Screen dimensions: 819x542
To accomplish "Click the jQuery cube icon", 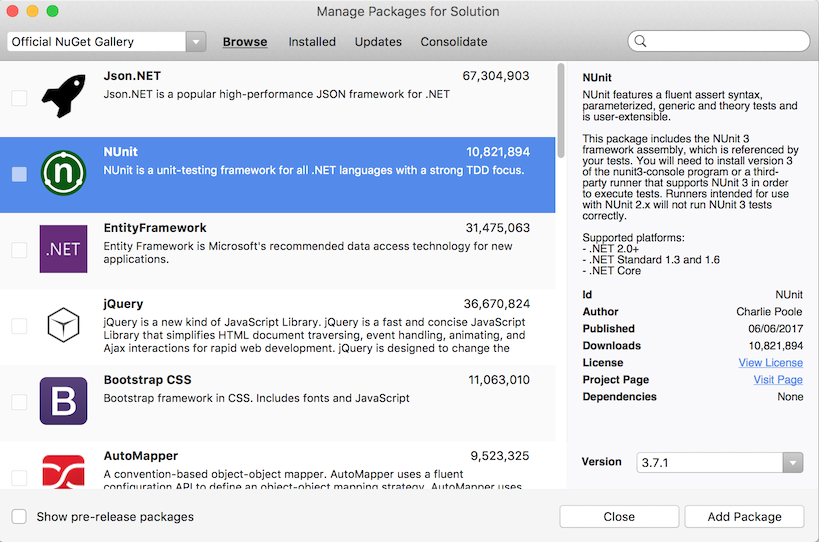I will click(63, 325).
